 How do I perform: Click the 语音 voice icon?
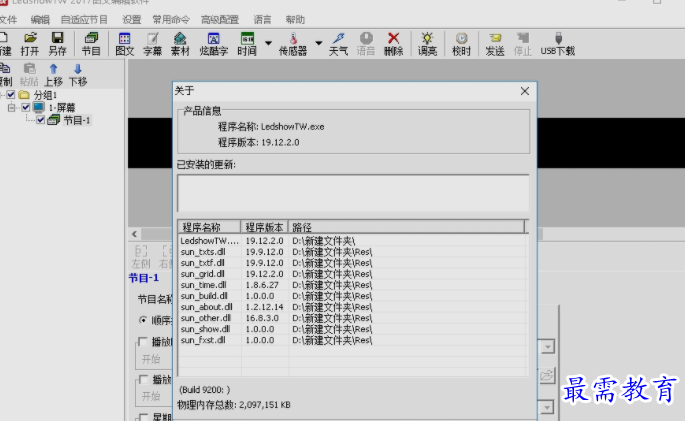click(366, 44)
